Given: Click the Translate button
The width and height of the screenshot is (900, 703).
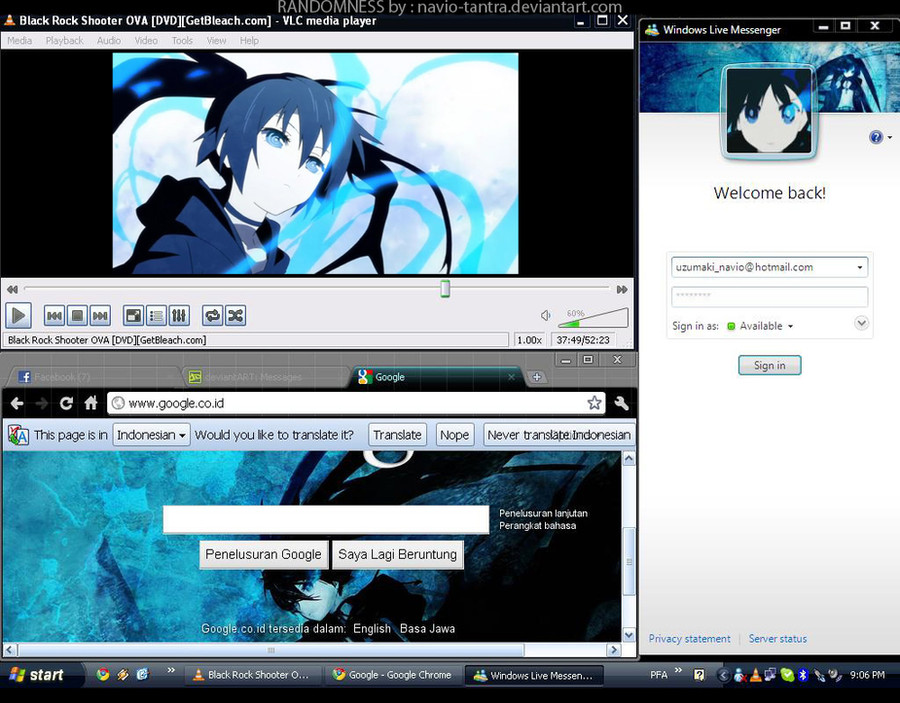Looking at the screenshot, I should pos(397,435).
